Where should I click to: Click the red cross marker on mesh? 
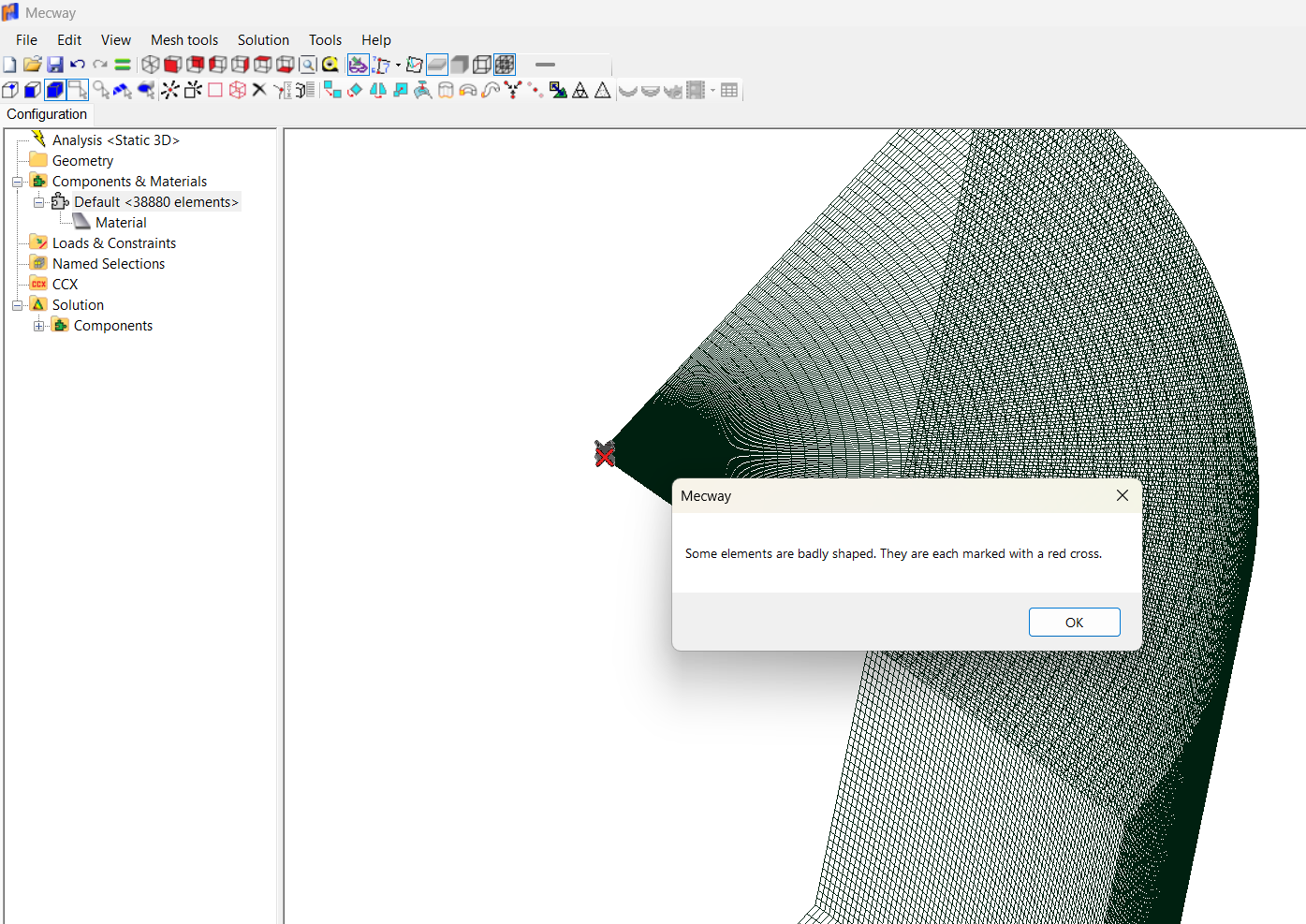[x=605, y=456]
